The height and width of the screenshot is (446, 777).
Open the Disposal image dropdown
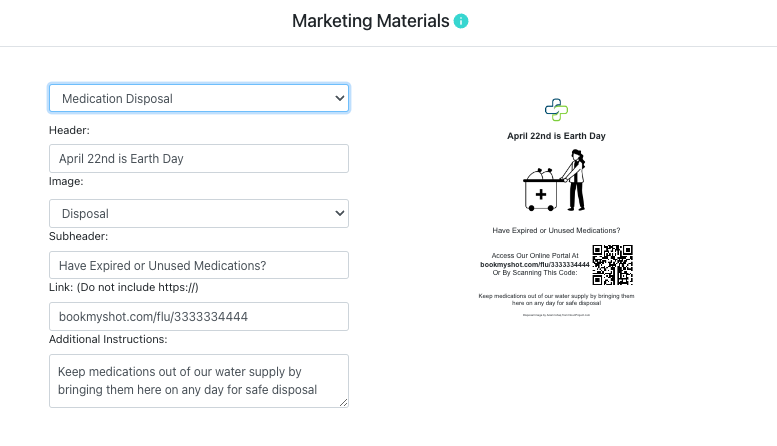tap(199, 214)
